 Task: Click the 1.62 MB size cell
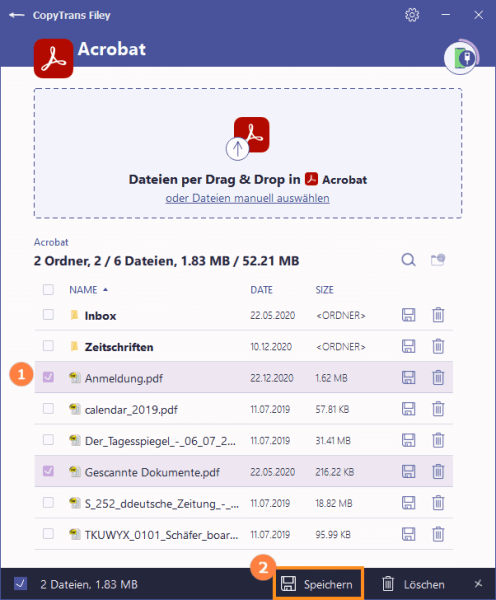pyautogui.click(x=331, y=378)
